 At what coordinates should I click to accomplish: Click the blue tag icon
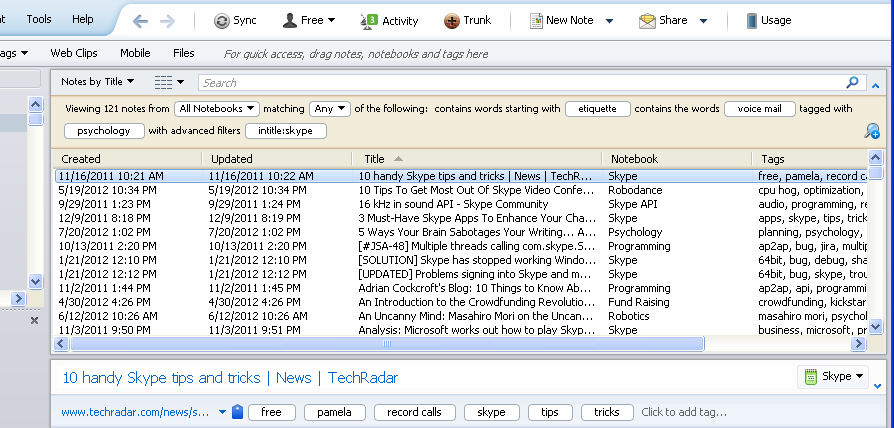[238, 411]
